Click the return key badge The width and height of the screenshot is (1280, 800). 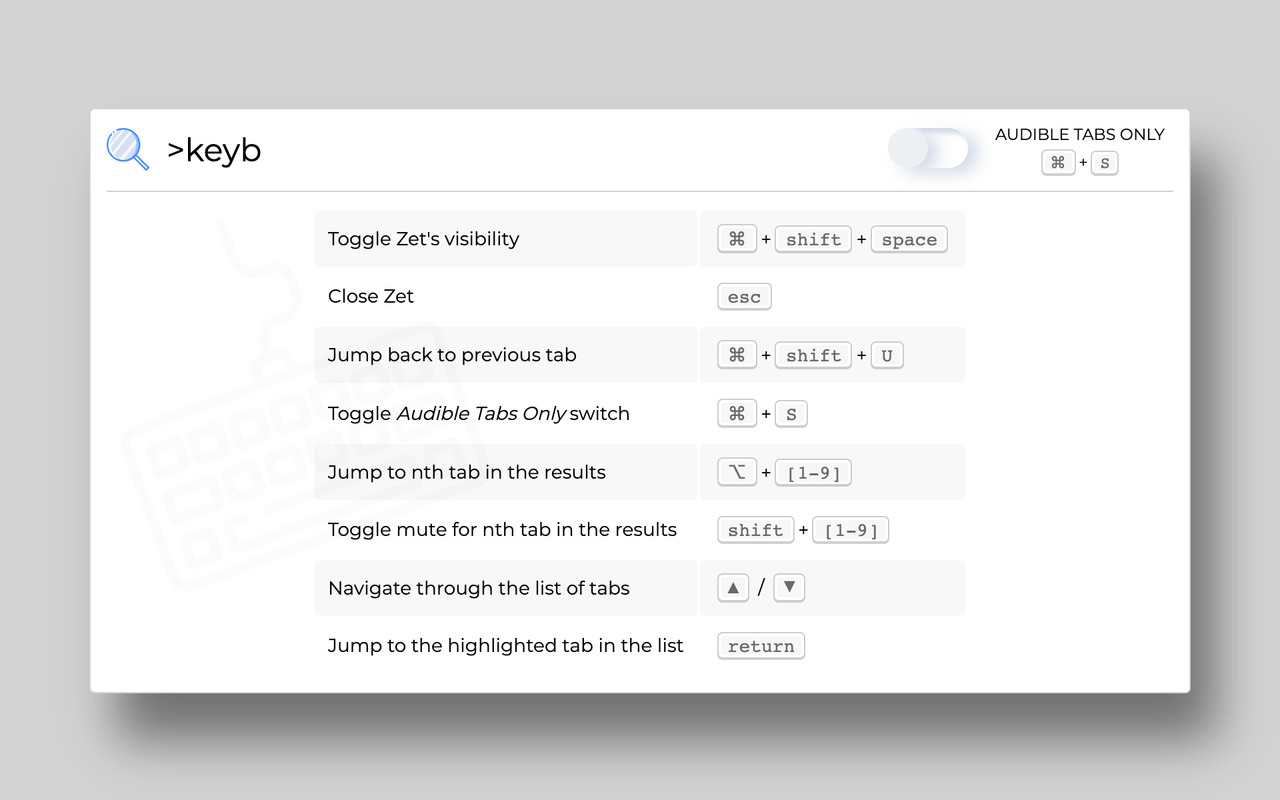[761, 646]
